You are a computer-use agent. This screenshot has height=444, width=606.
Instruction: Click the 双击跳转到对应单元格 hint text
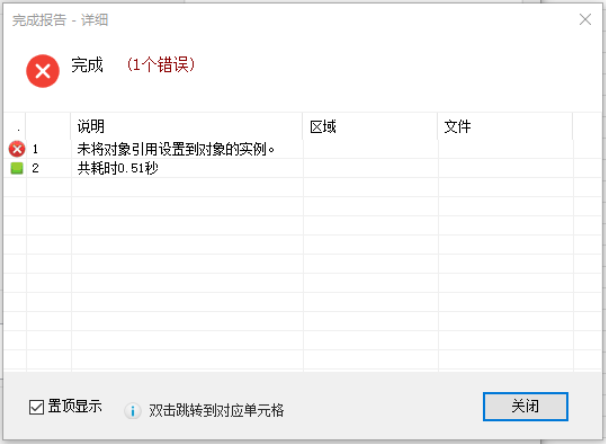coord(216,411)
